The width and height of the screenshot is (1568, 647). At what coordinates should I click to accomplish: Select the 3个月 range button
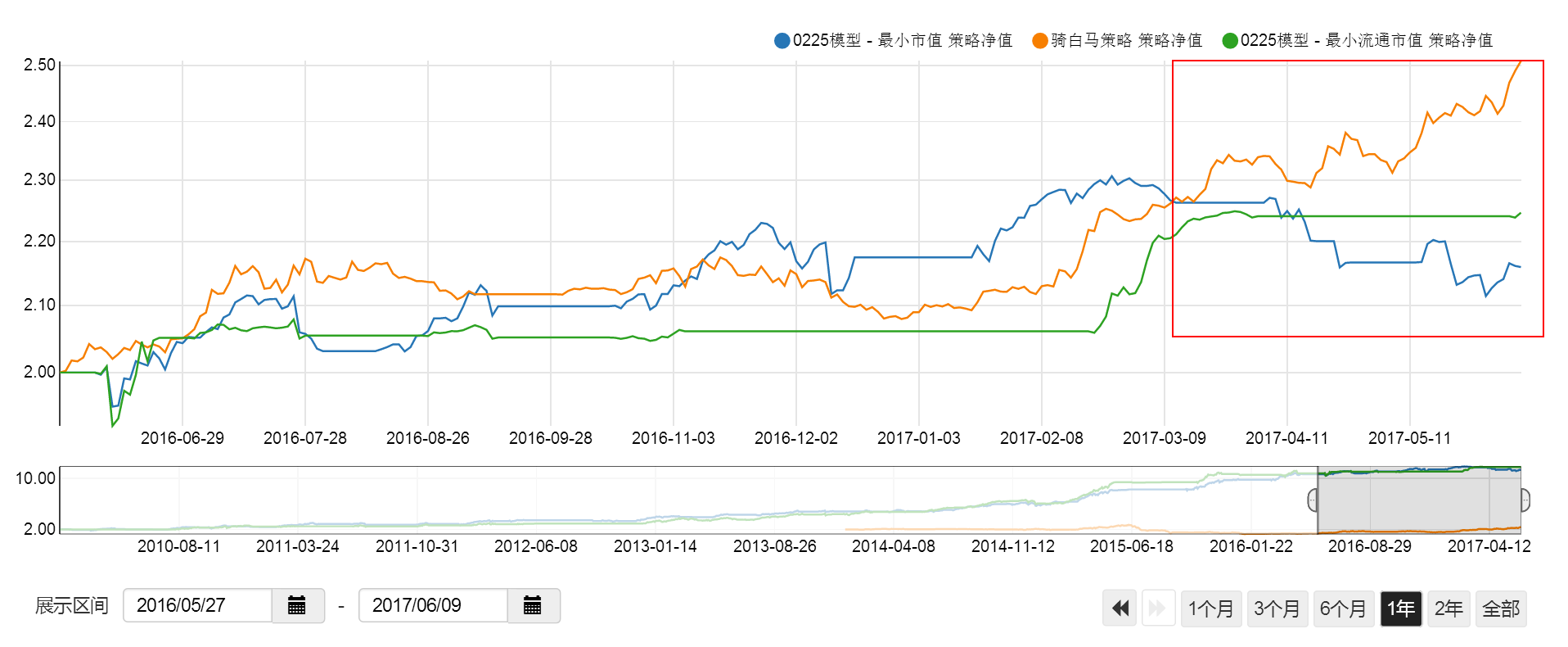[1277, 609]
